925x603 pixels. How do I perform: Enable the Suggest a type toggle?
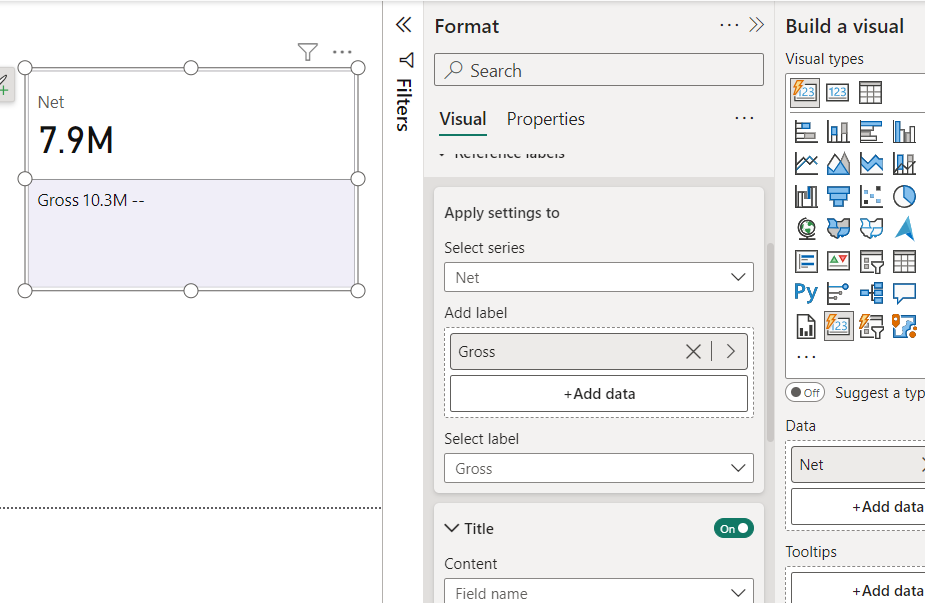point(805,392)
